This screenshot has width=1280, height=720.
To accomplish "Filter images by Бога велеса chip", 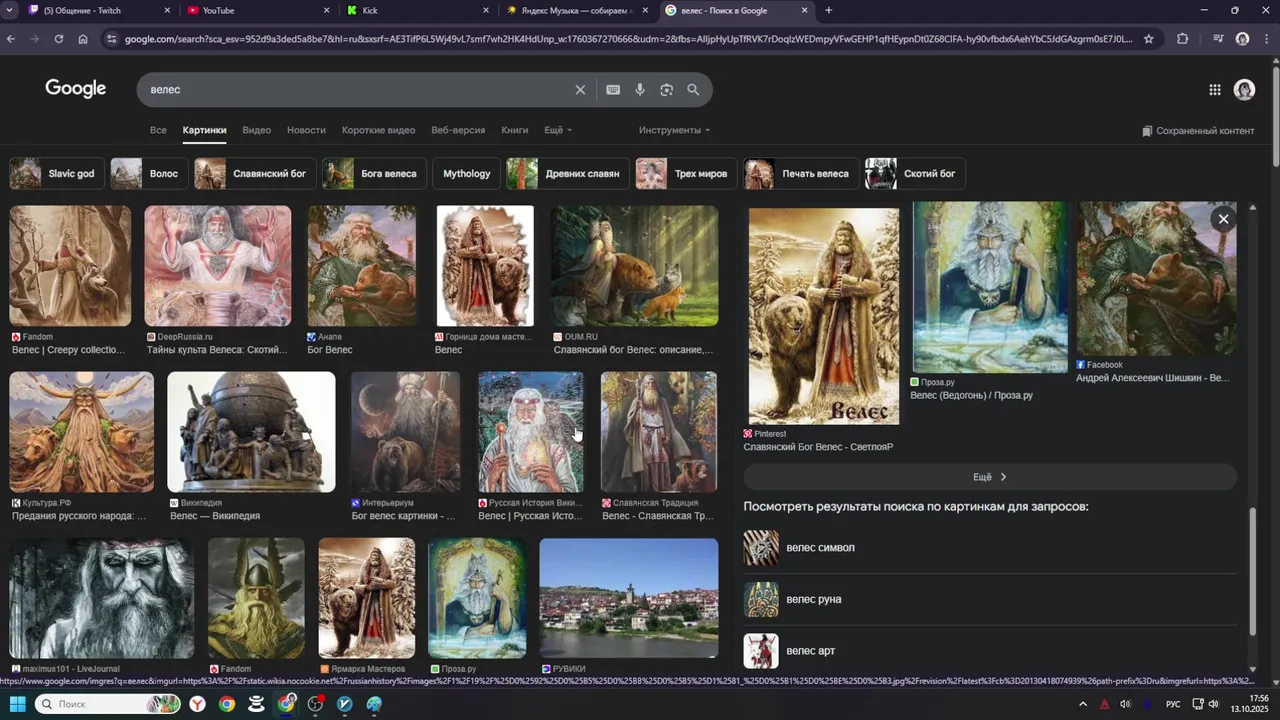I will point(374,173).
